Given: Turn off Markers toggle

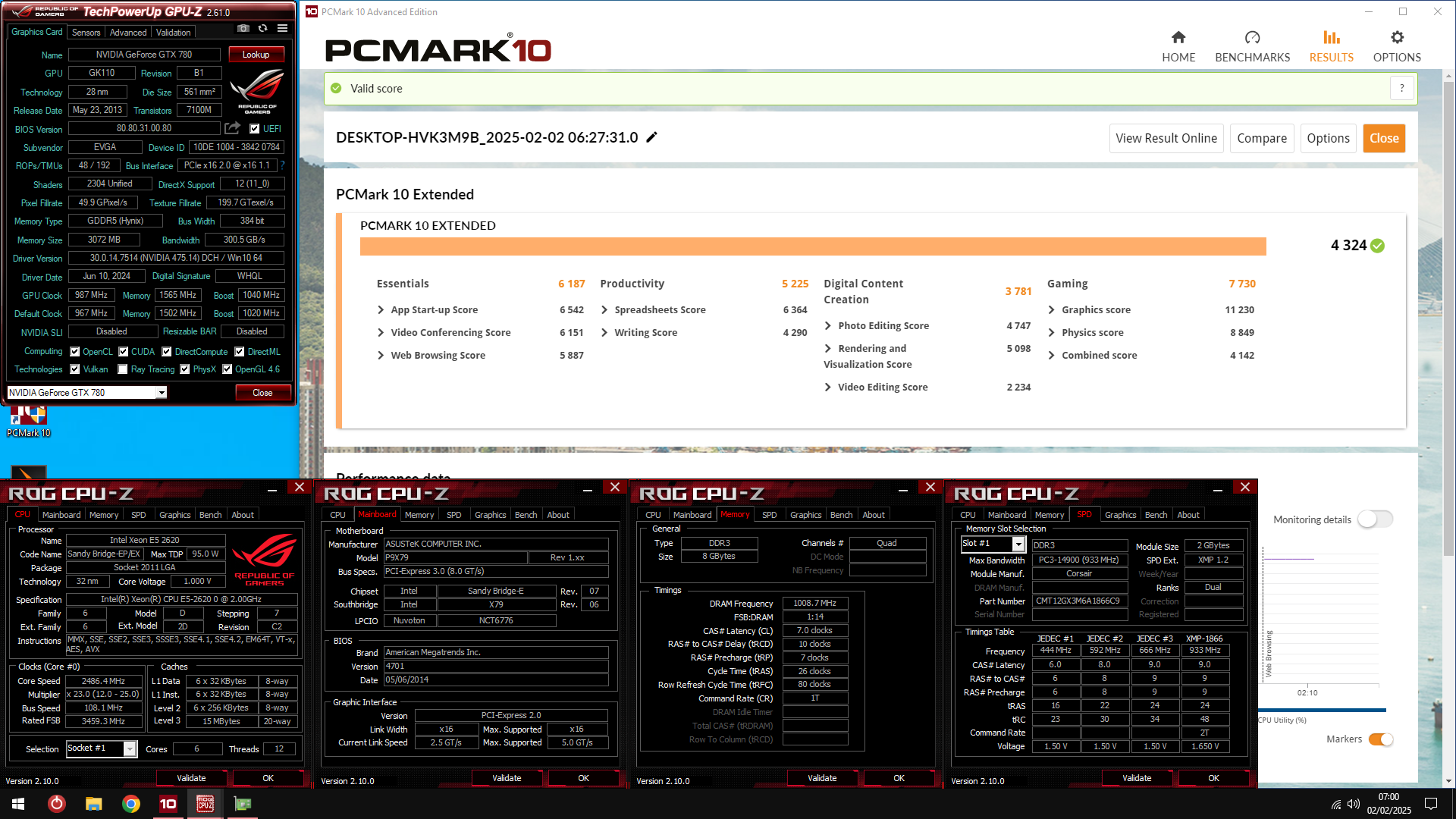Looking at the screenshot, I should tap(1381, 739).
